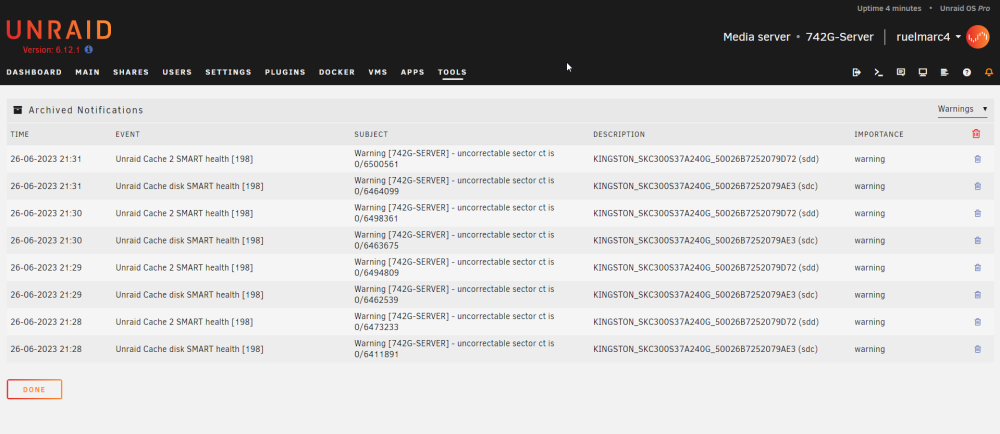This screenshot has height=434, width=1000.
Task: Delete the 21:31 Cache disk notification
Action: click(978, 186)
